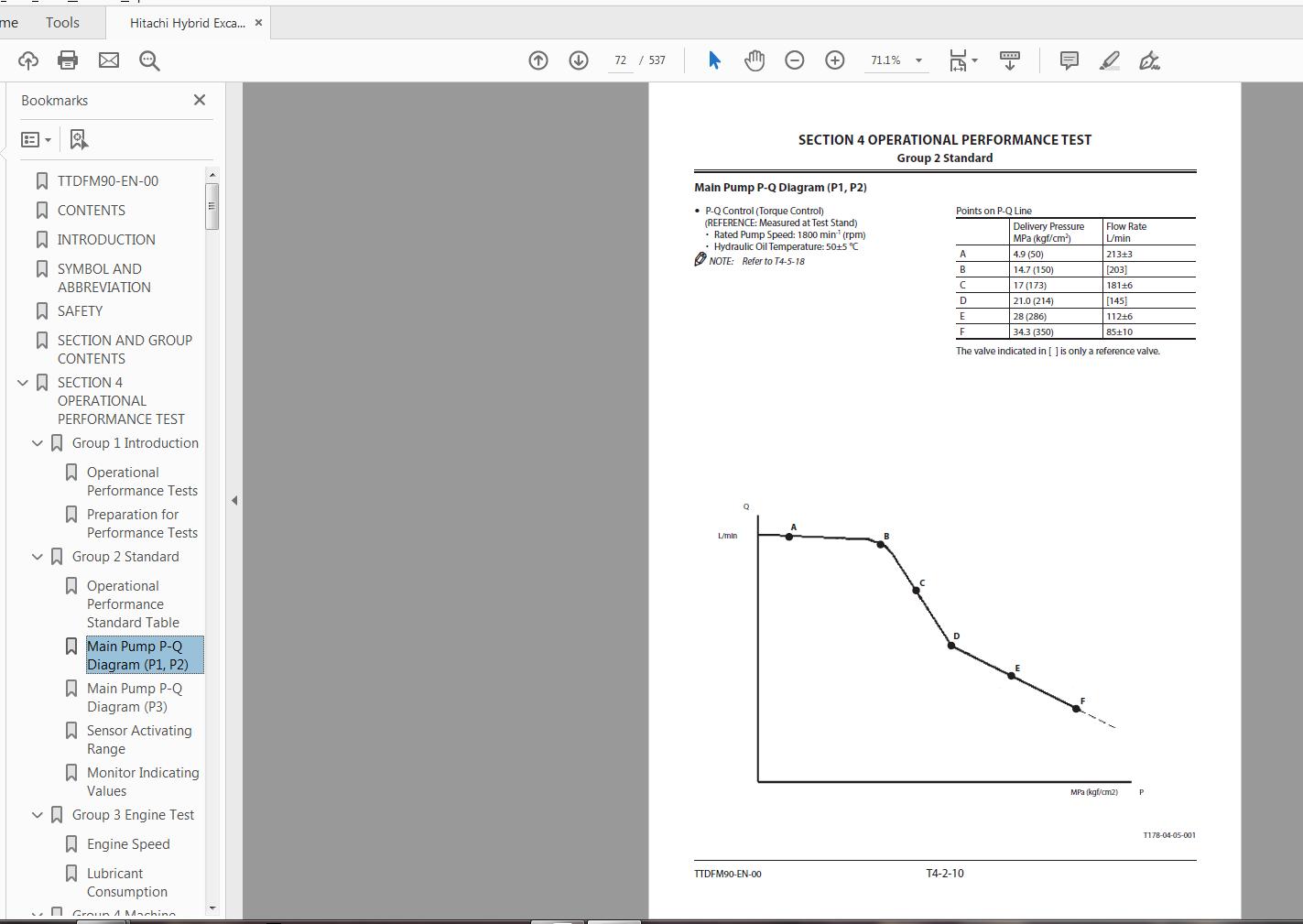Screen dimensions: 1303x924
Task: Click the bookmark icon beside Engine Speed
Action: pos(71,844)
